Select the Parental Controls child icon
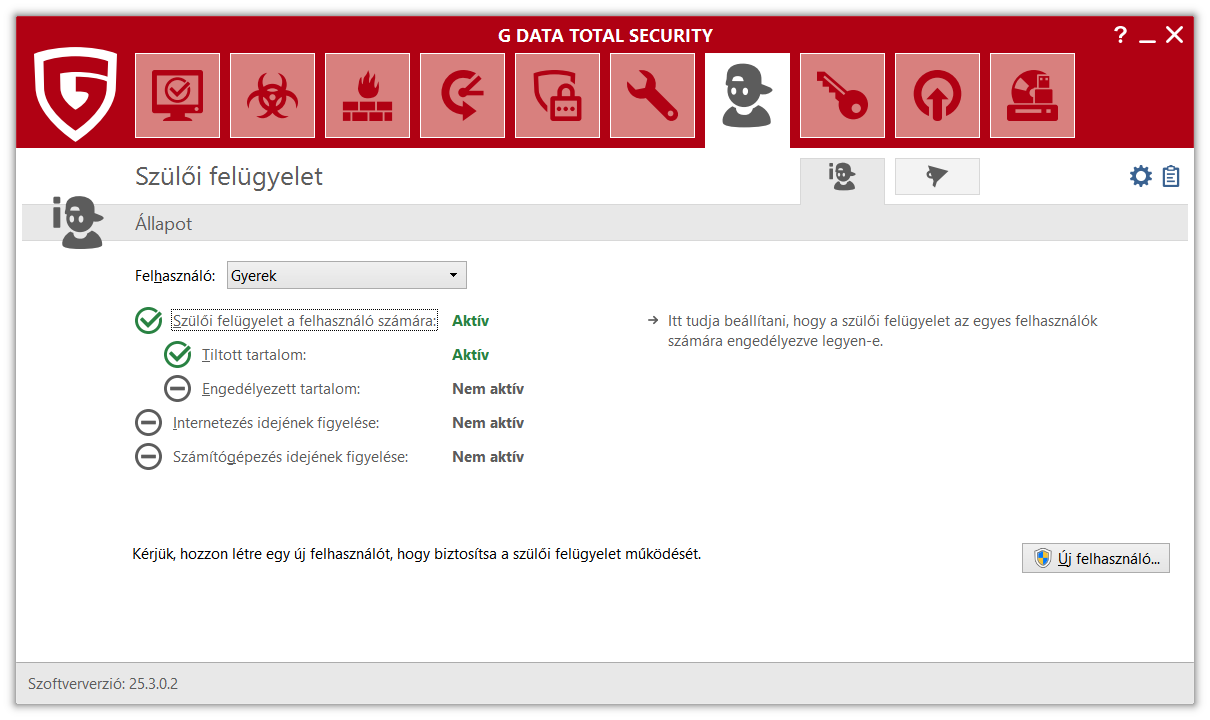Image resolution: width=1210 pixels, height=720 pixels. tap(747, 97)
